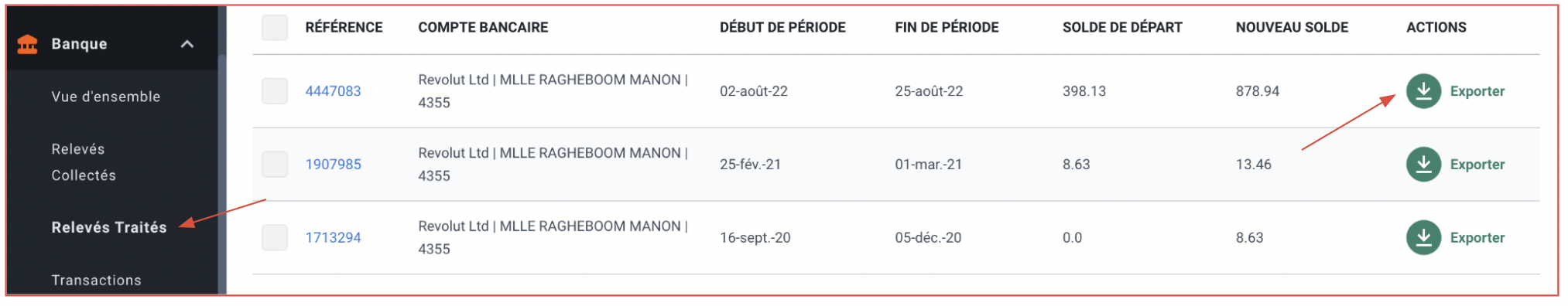Click Exporter text for August 2022 statement
1568x306 pixels.
coord(1477,91)
